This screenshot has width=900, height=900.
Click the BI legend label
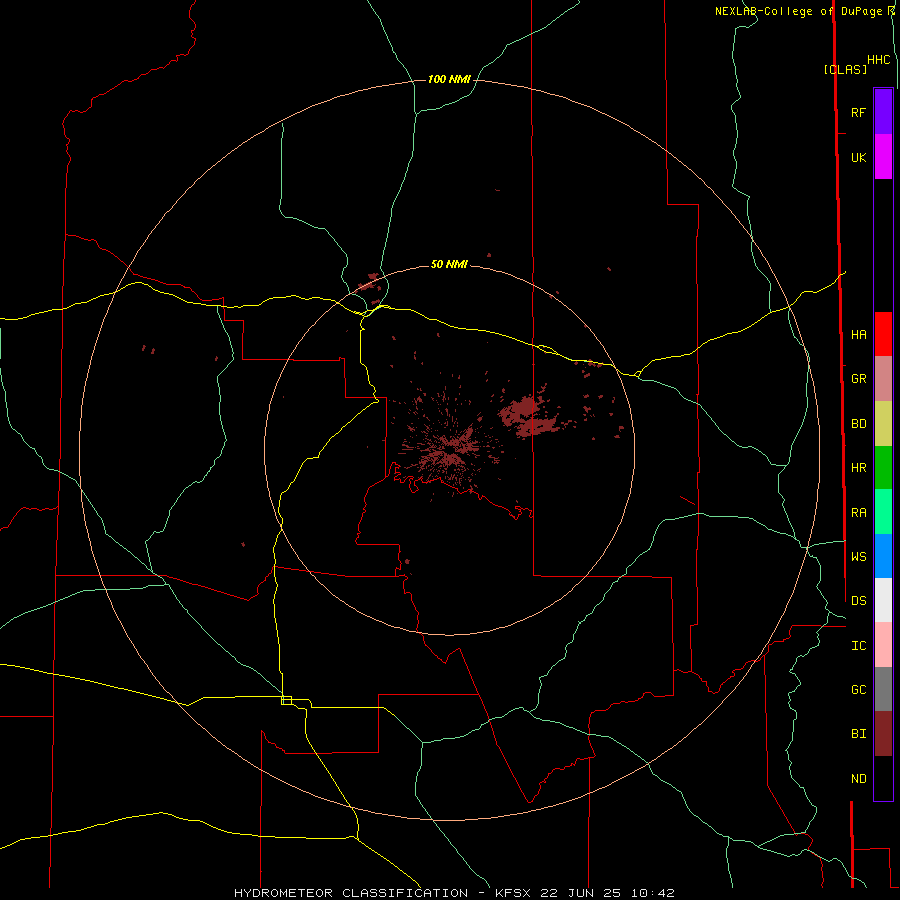858,734
